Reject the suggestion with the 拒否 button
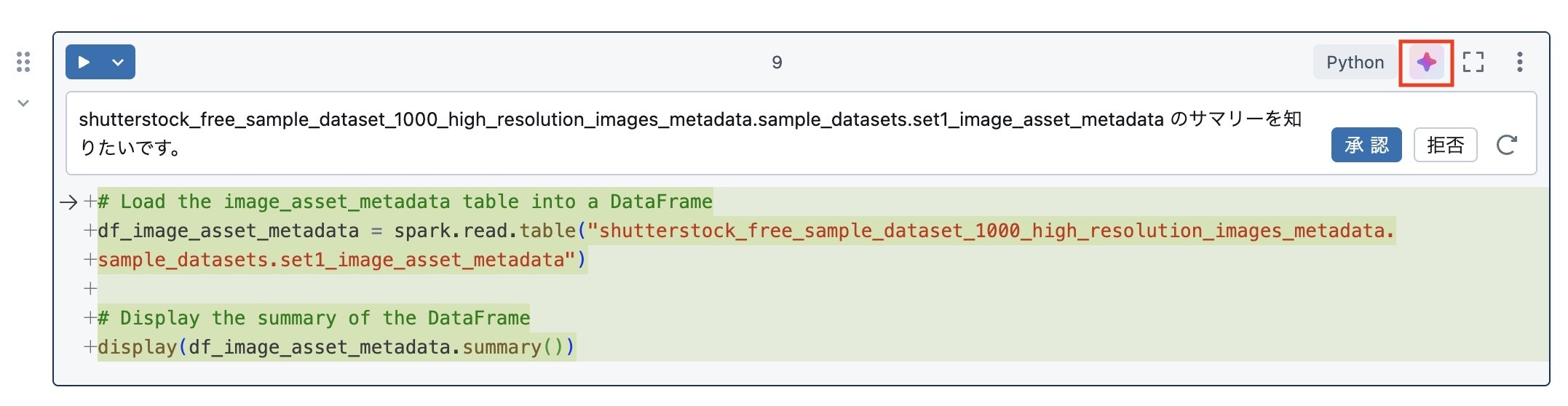 [1445, 145]
